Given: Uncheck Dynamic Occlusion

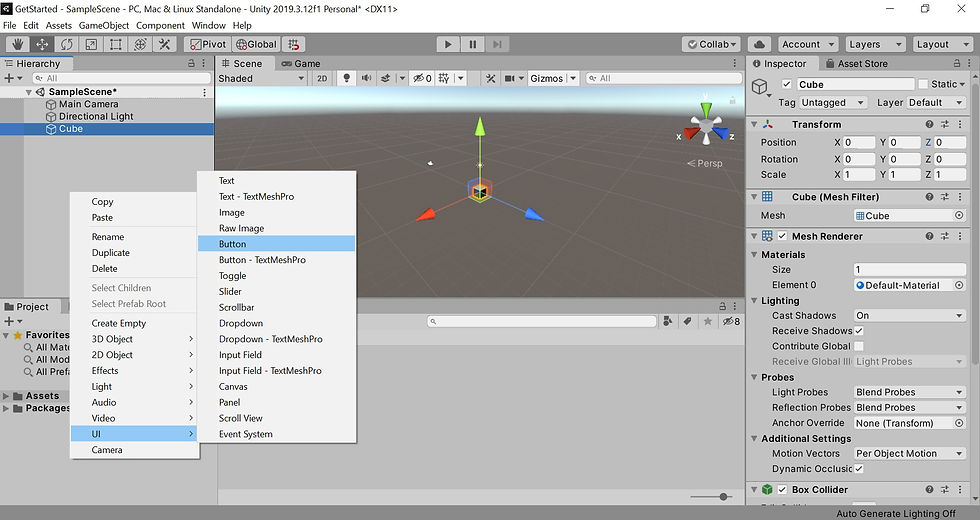Looking at the screenshot, I should [x=859, y=469].
